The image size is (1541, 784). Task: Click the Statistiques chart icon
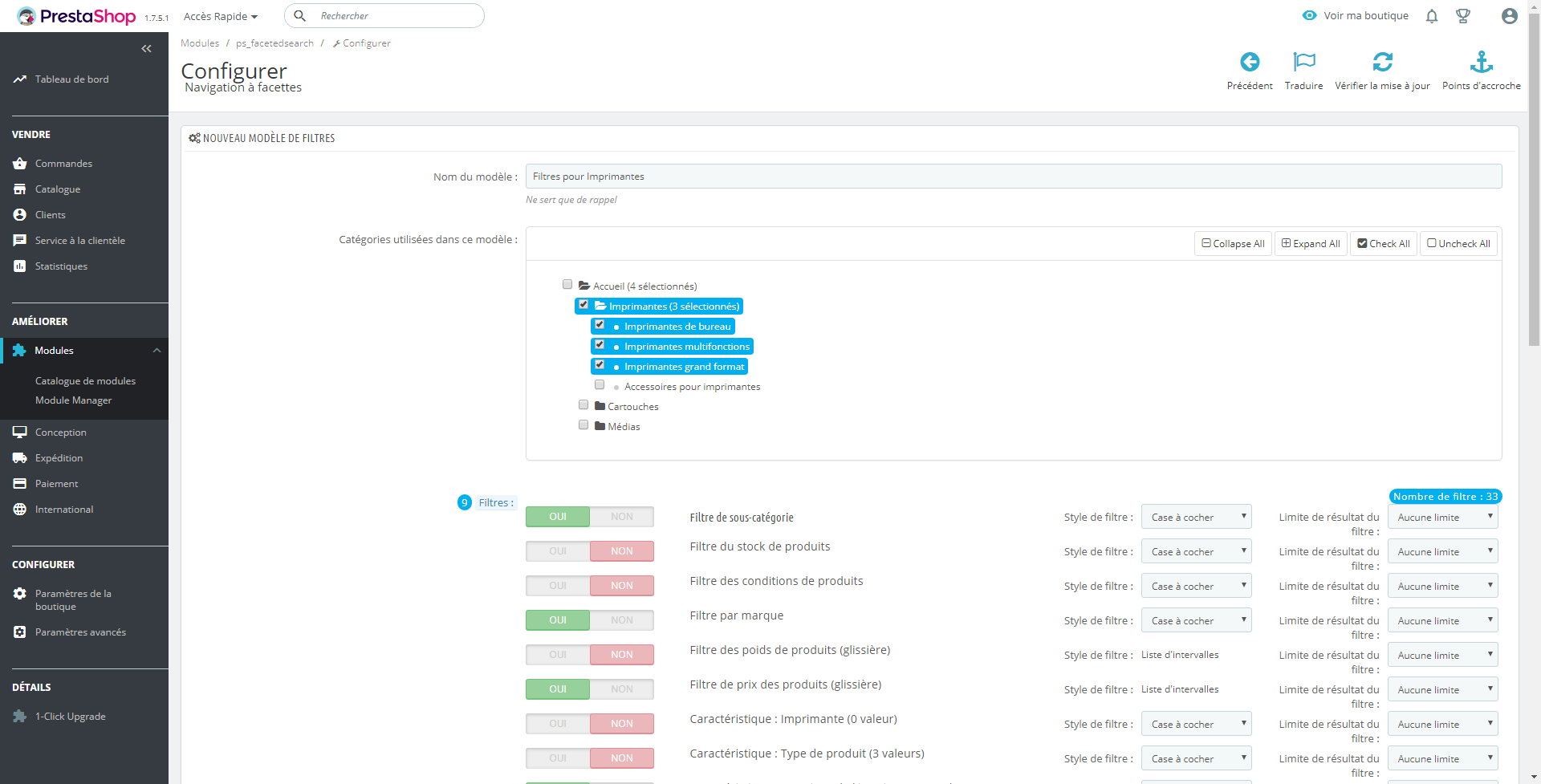pos(20,266)
